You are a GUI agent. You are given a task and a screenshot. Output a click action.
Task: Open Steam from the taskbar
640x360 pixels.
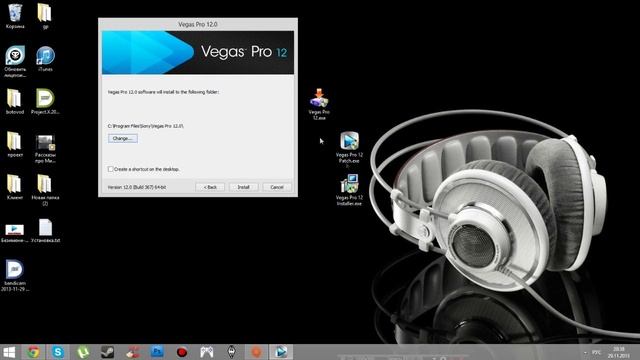(107, 352)
